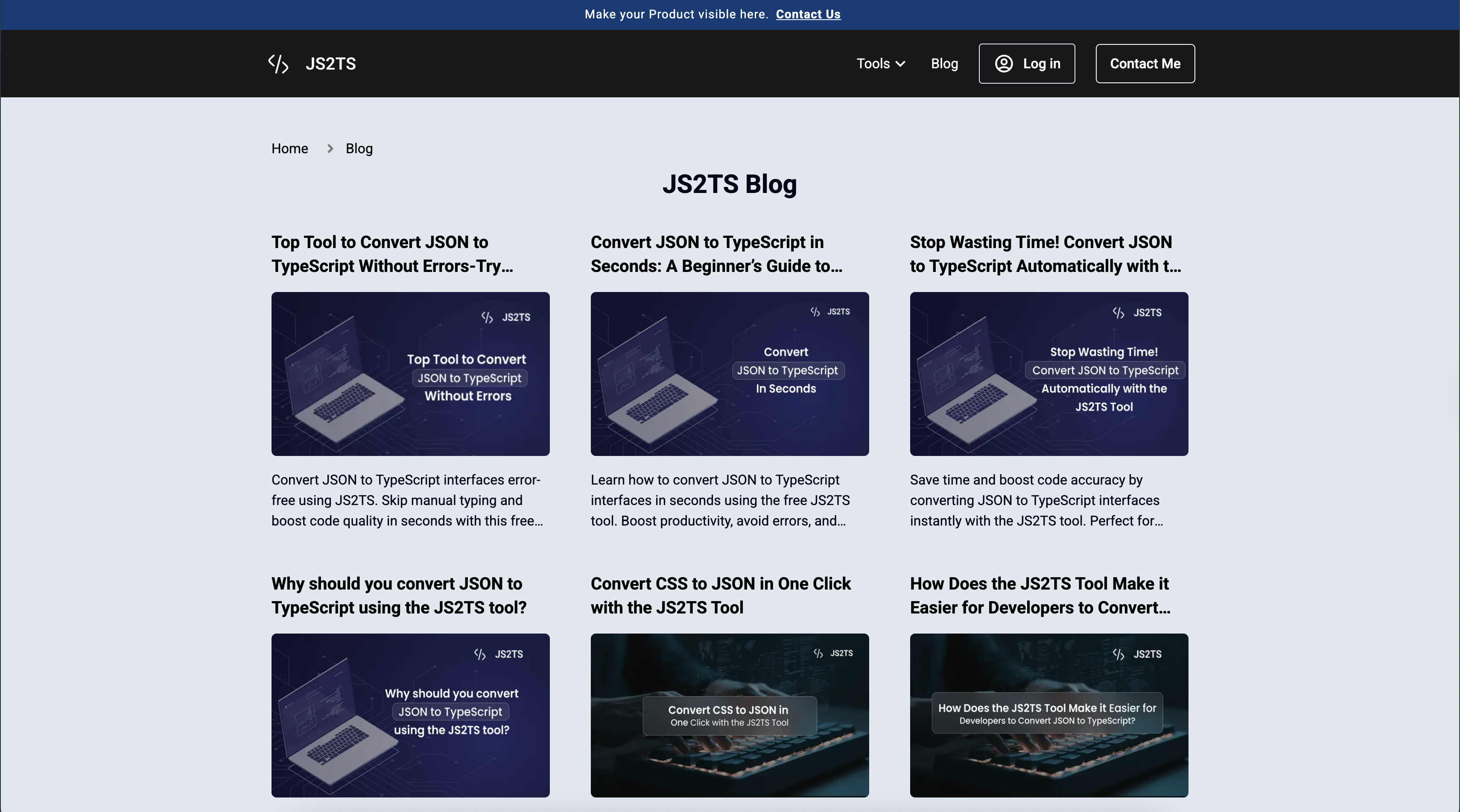Click the Why should you convert thumbnail image
This screenshot has width=1460, height=812.
click(410, 716)
